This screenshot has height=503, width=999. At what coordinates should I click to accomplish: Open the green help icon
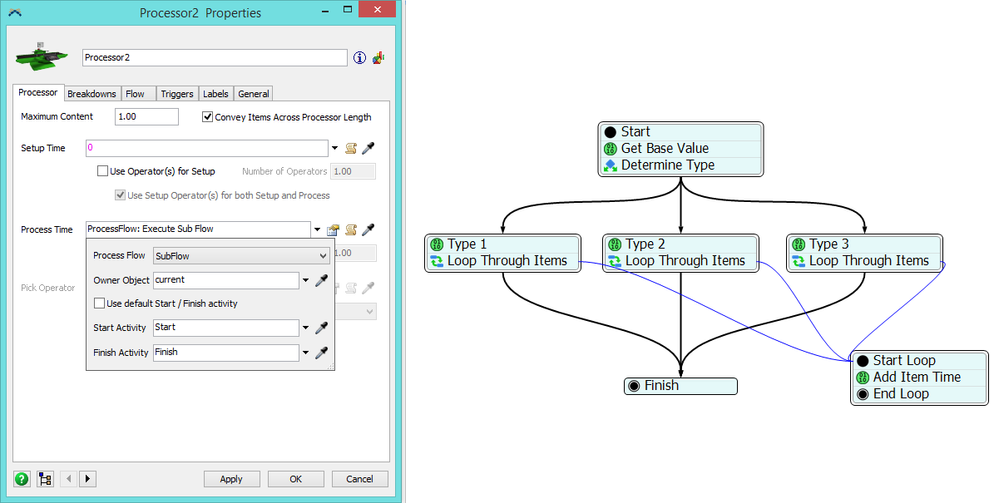(22, 479)
